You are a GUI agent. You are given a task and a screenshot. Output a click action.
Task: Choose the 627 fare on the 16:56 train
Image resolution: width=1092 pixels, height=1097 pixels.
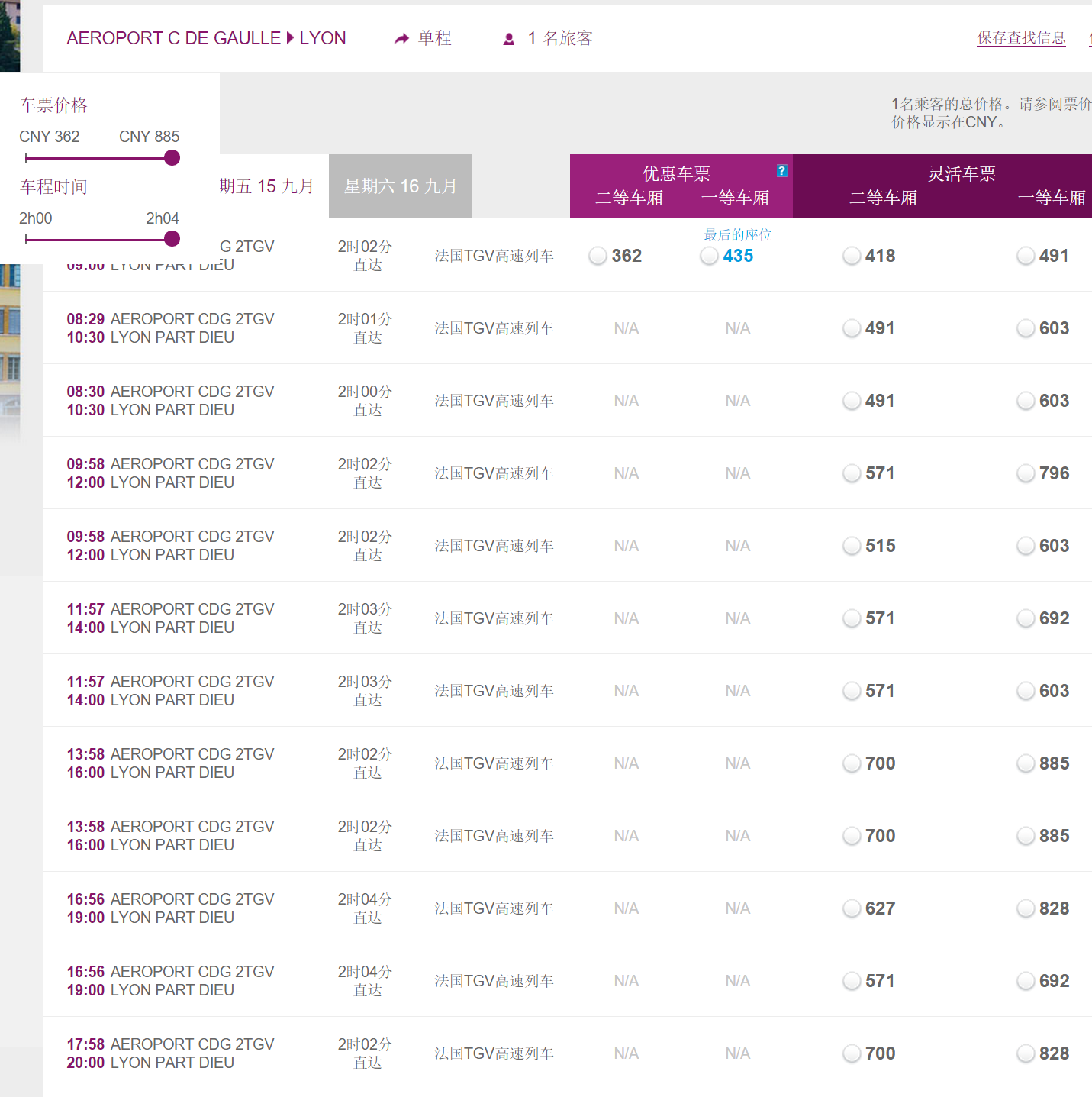[852, 908]
